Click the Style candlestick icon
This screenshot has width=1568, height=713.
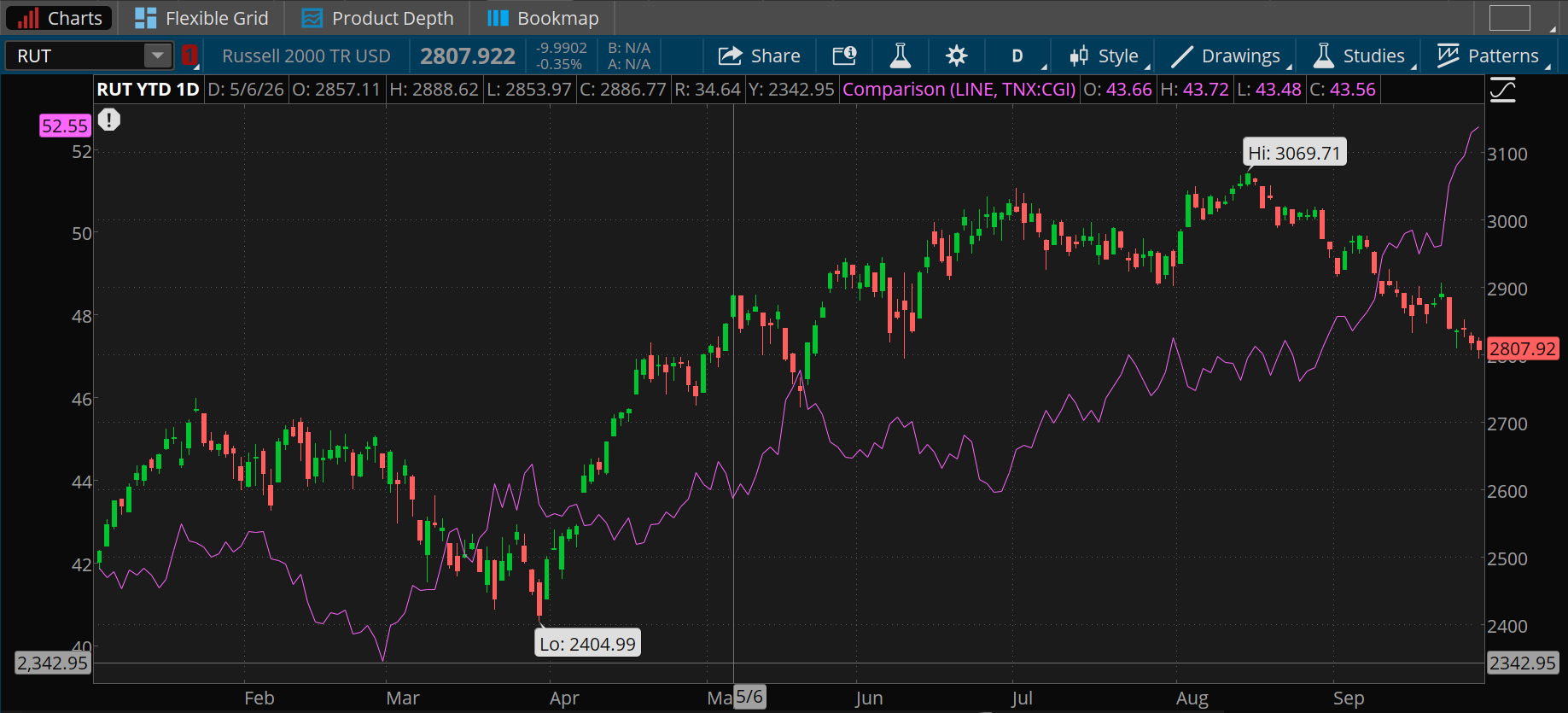(1079, 56)
